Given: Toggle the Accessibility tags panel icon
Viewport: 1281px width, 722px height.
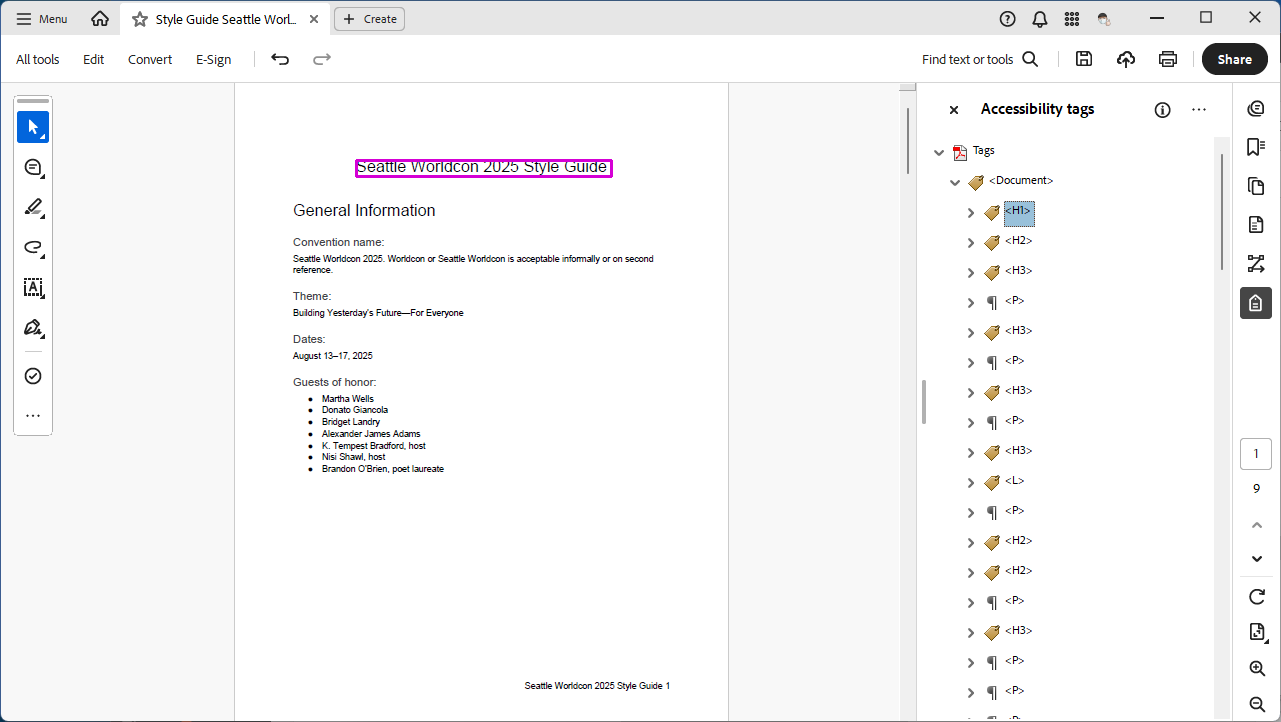Looking at the screenshot, I should [1256, 303].
